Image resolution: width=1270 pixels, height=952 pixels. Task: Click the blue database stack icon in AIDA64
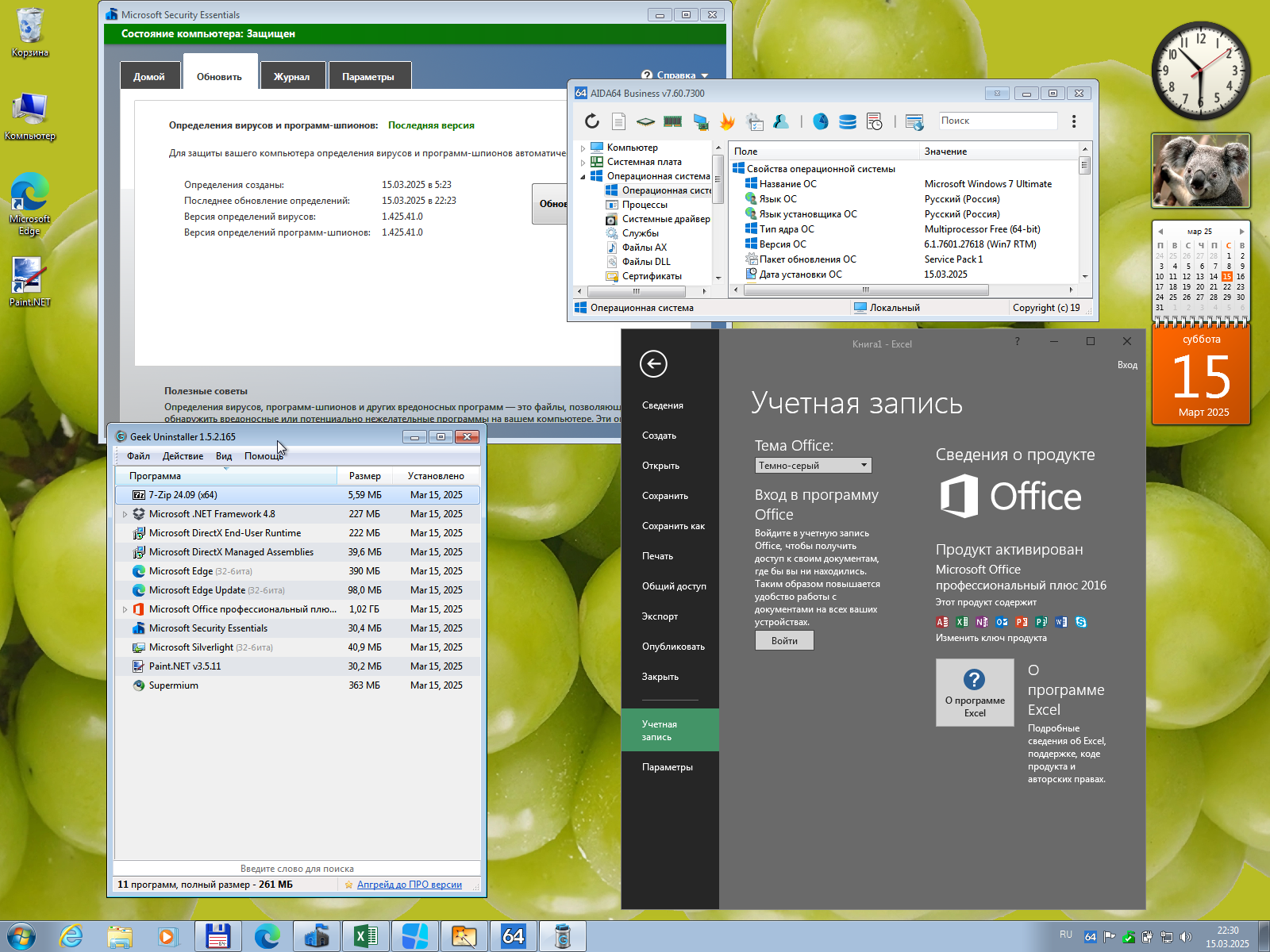tap(848, 121)
